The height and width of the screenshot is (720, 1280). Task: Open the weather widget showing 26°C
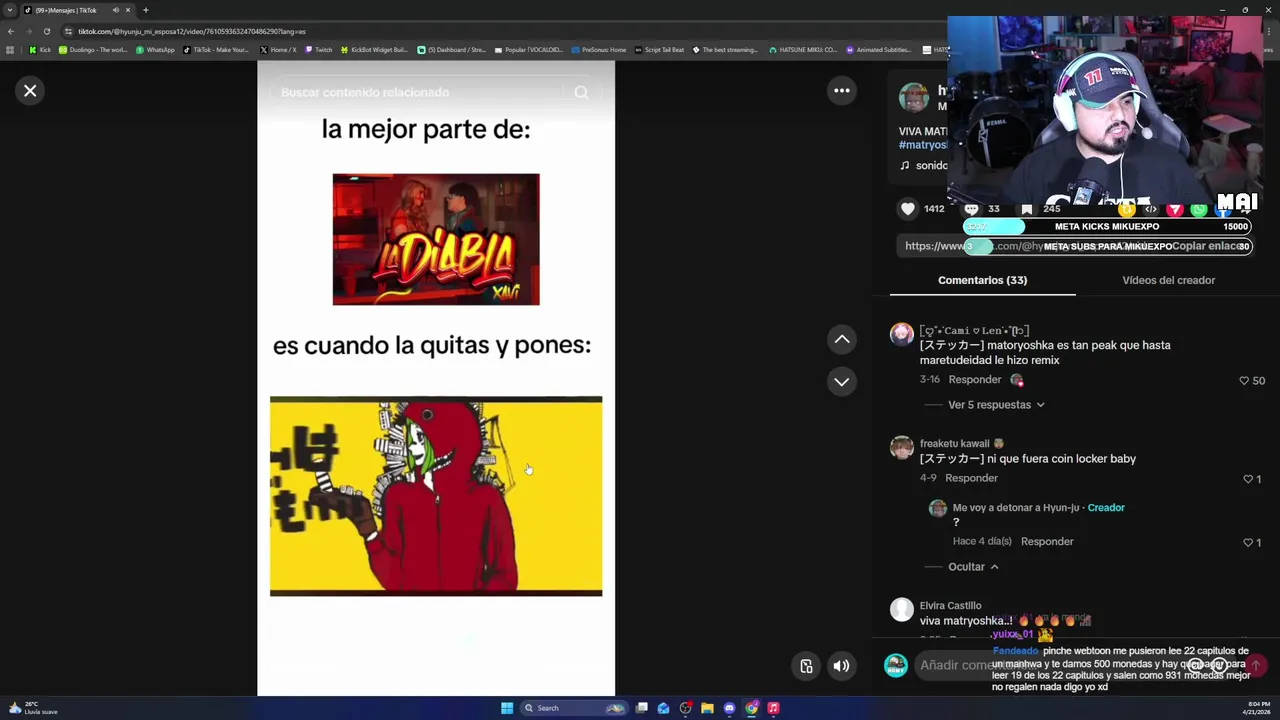point(33,708)
